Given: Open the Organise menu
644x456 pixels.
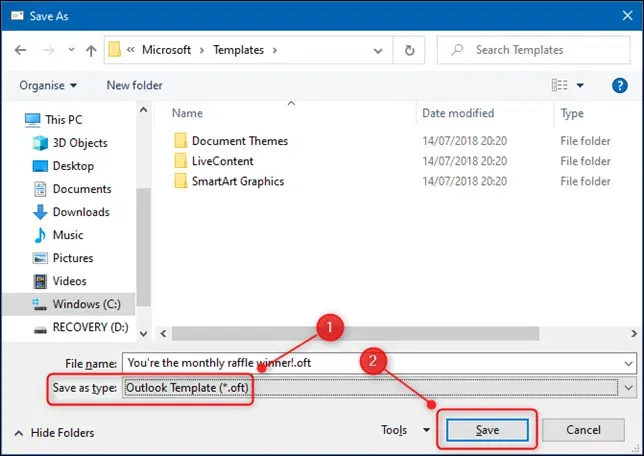Looking at the screenshot, I should pyautogui.click(x=47, y=86).
